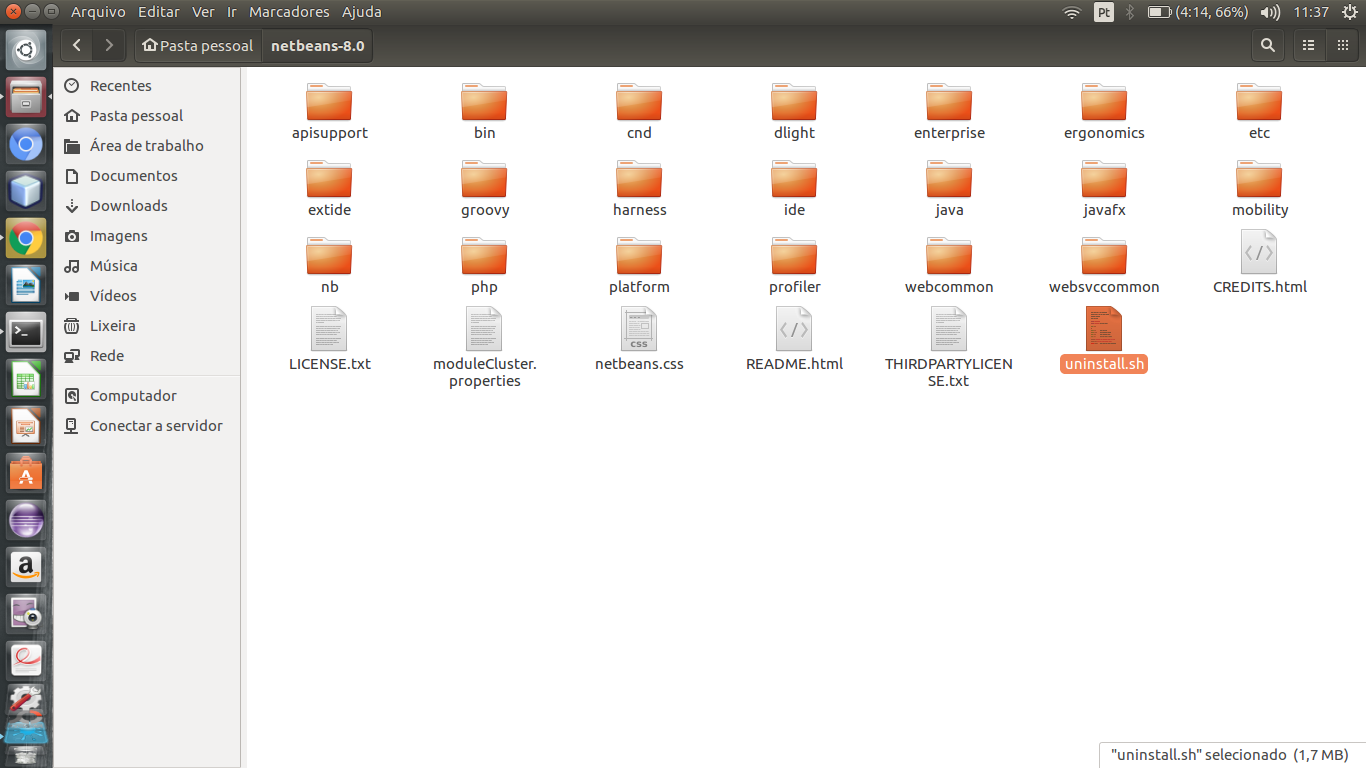The width and height of the screenshot is (1366, 768).
Task: Open the Ajuda menu
Action: tap(361, 12)
